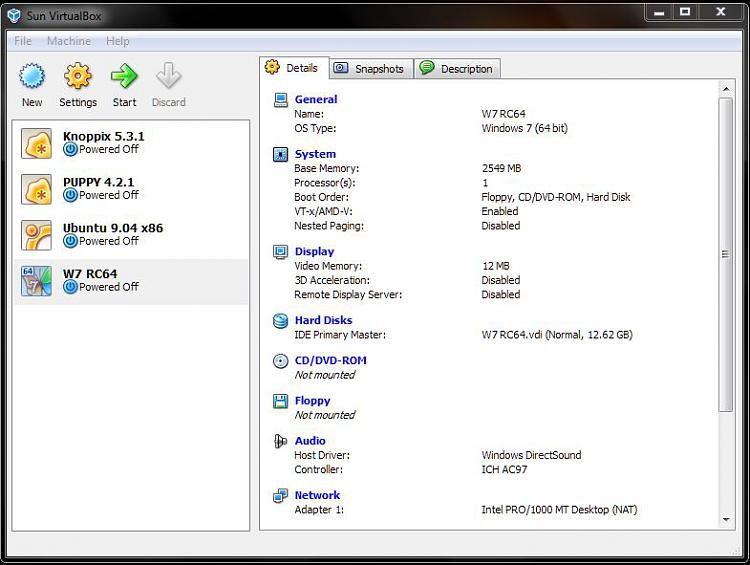
Task: Click the Description tab speech bubble icon
Action: (x=427, y=67)
